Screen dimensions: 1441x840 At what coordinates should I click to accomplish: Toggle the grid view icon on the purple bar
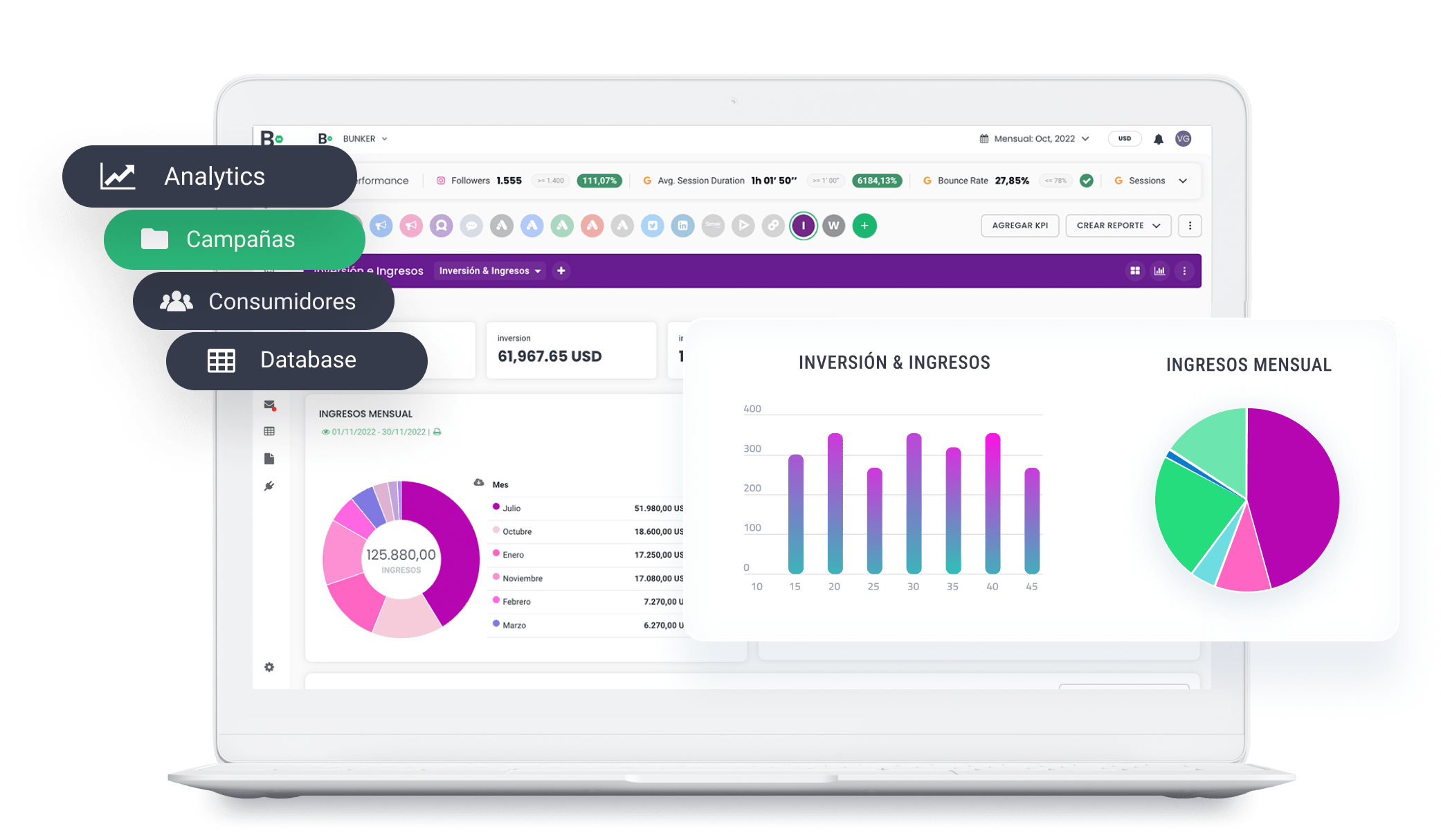[x=1136, y=271]
